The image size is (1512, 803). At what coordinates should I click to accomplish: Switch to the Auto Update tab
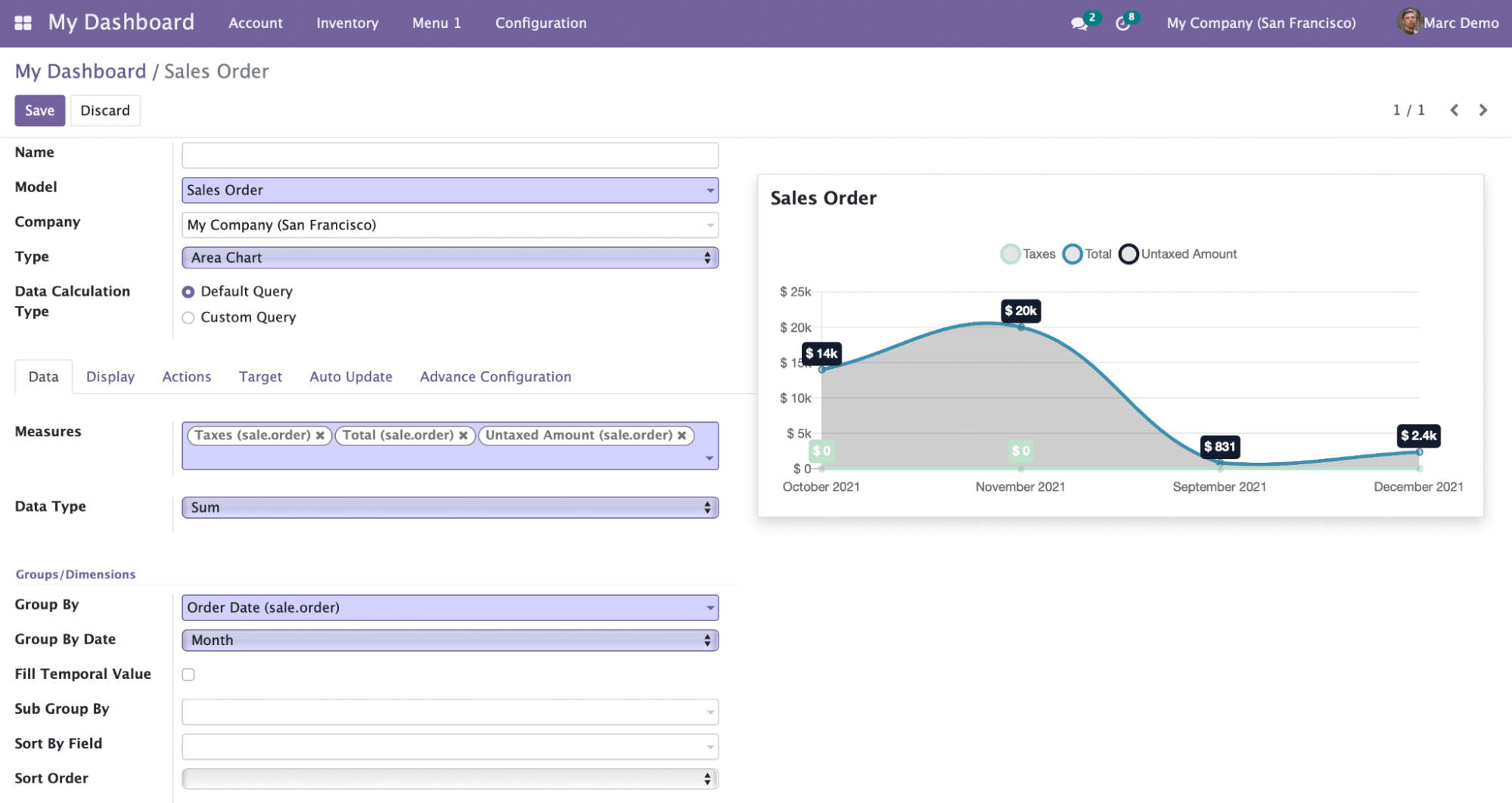(x=351, y=377)
